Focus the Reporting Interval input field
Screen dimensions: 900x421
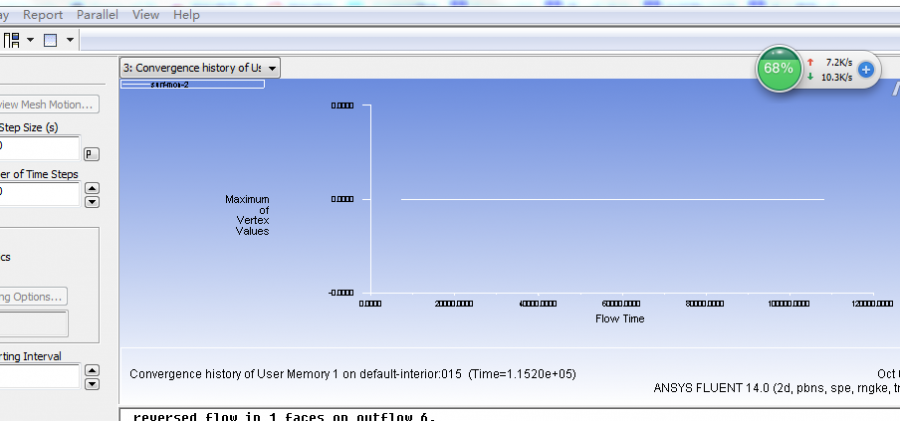39,376
